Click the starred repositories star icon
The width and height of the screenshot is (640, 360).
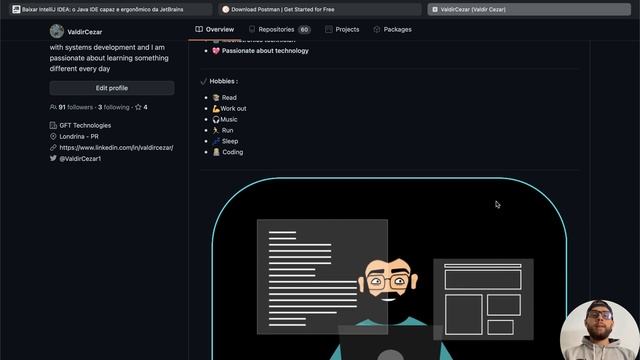click(138, 107)
